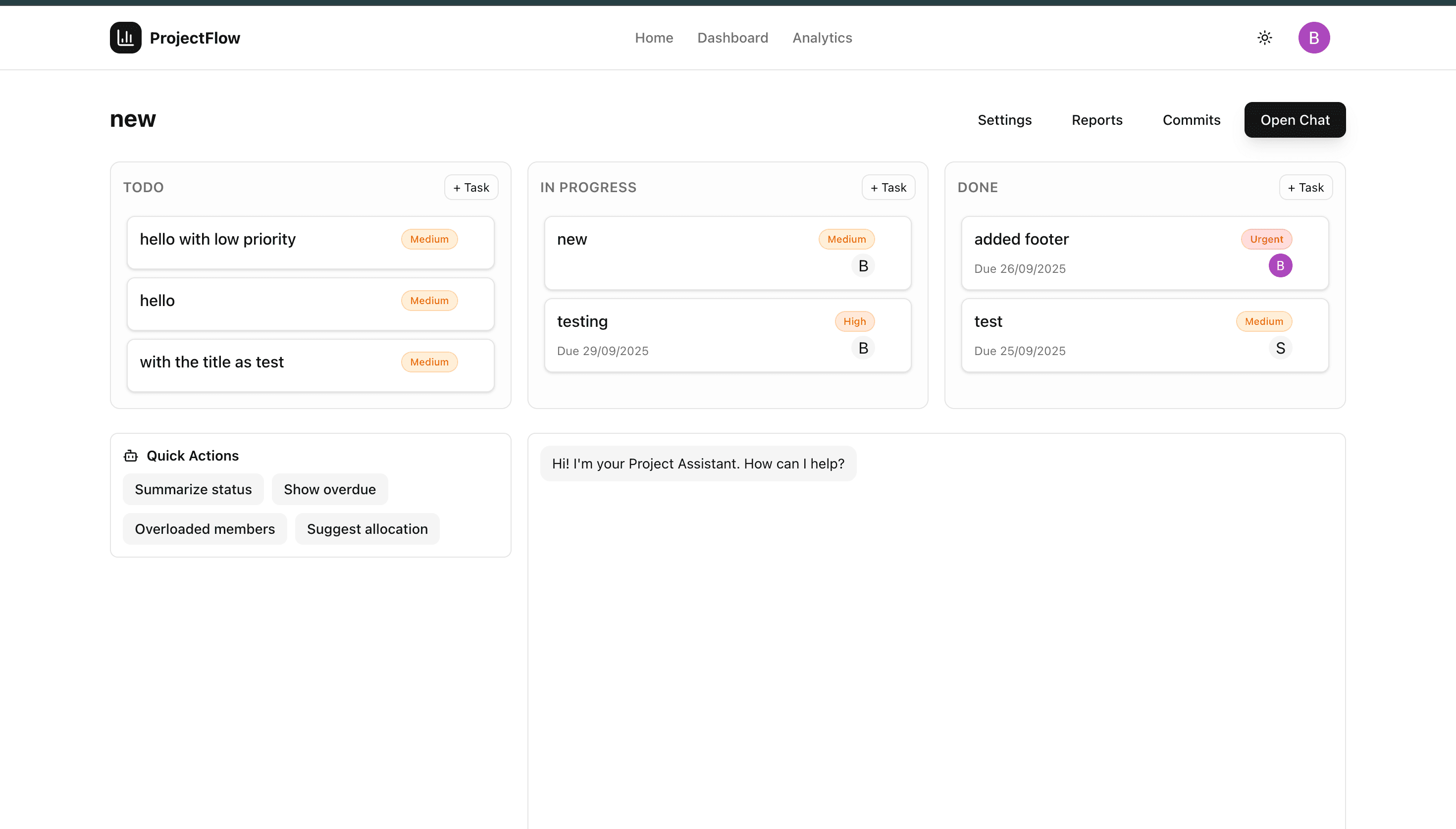1456x829 pixels.
Task: Click the Quick Actions robot icon
Action: coord(130,456)
